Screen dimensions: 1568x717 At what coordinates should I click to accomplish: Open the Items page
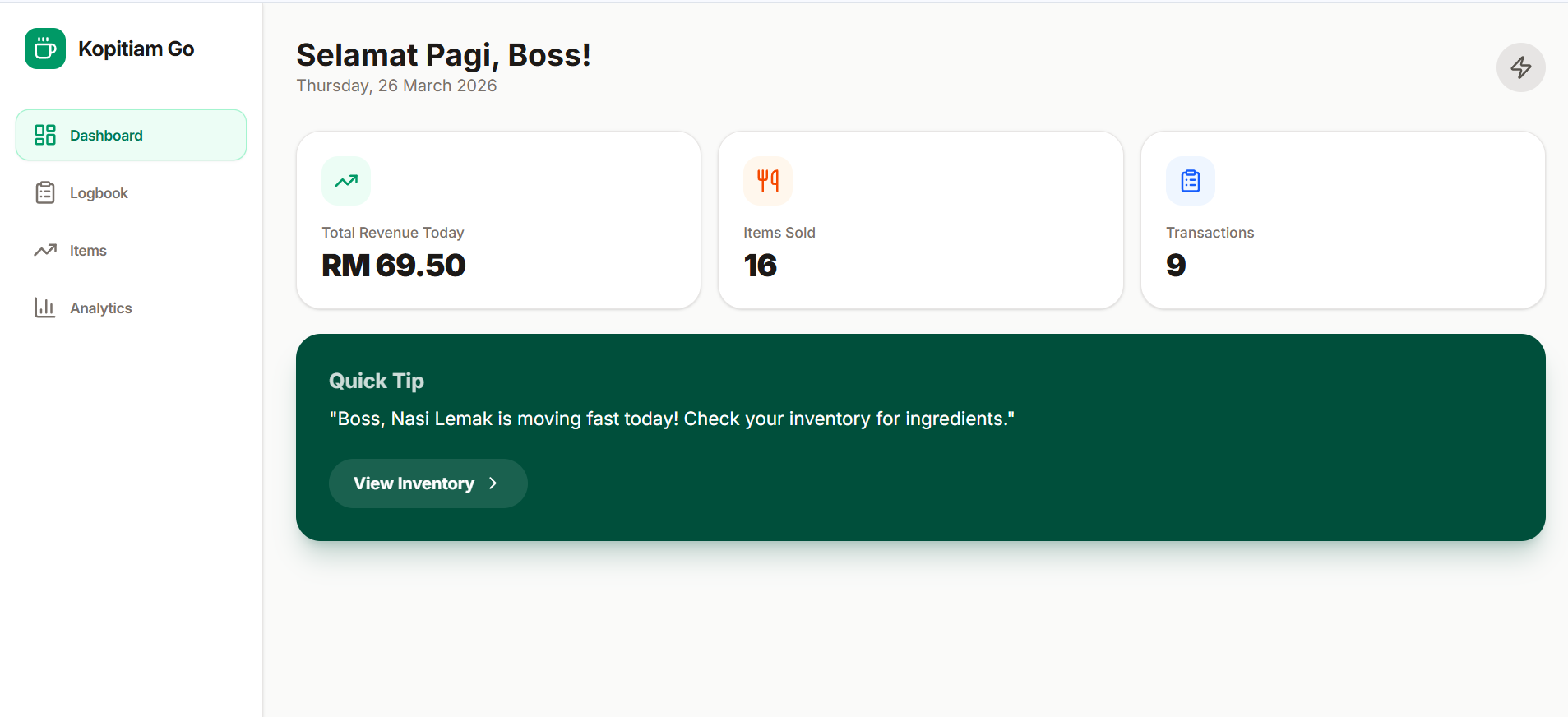point(87,249)
